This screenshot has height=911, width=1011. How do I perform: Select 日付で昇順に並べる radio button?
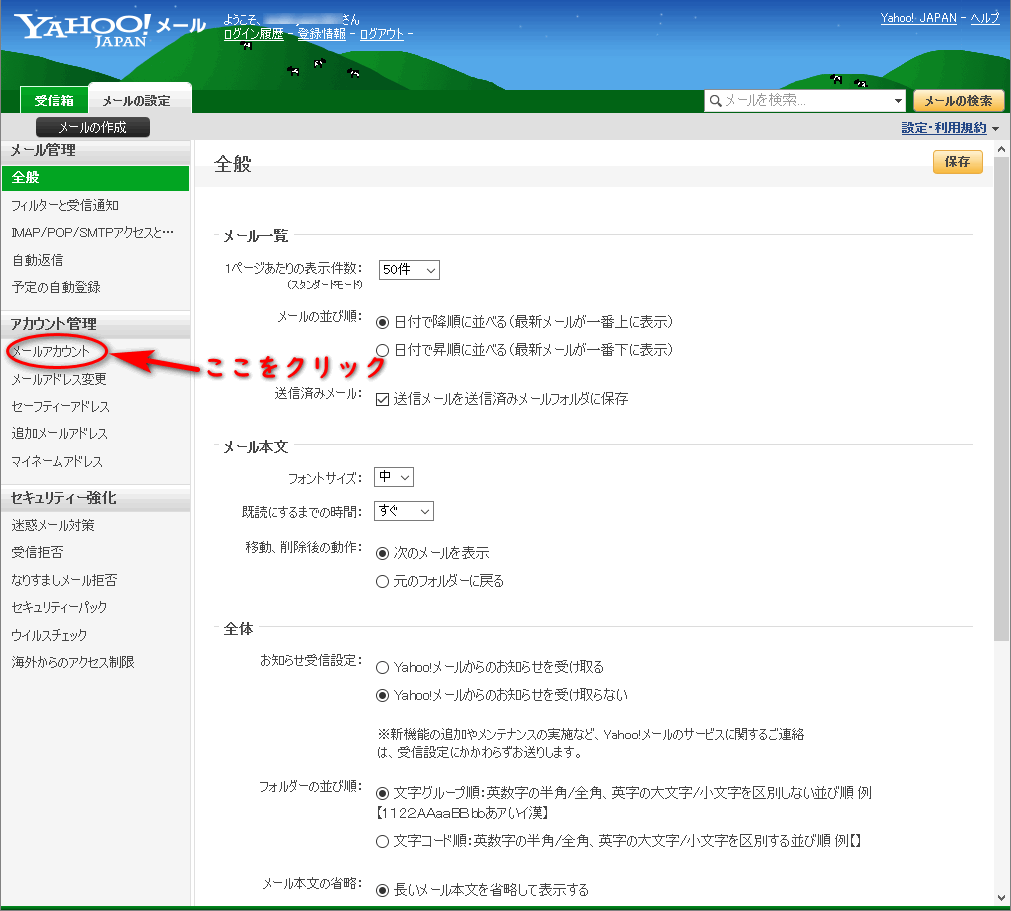point(382,350)
